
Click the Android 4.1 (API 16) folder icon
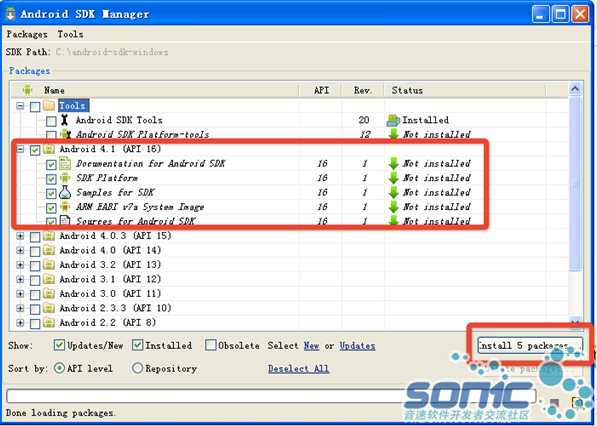click(49, 149)
